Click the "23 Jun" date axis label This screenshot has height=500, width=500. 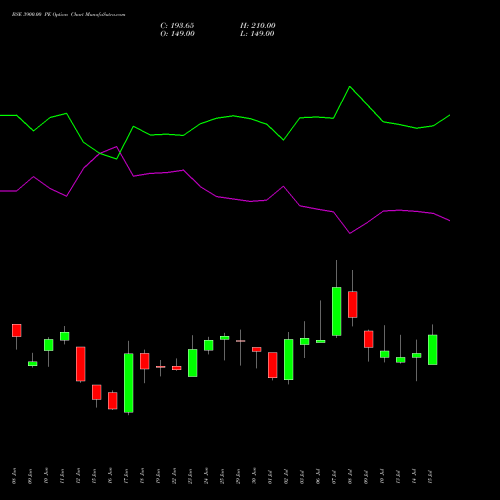(190, 476)
